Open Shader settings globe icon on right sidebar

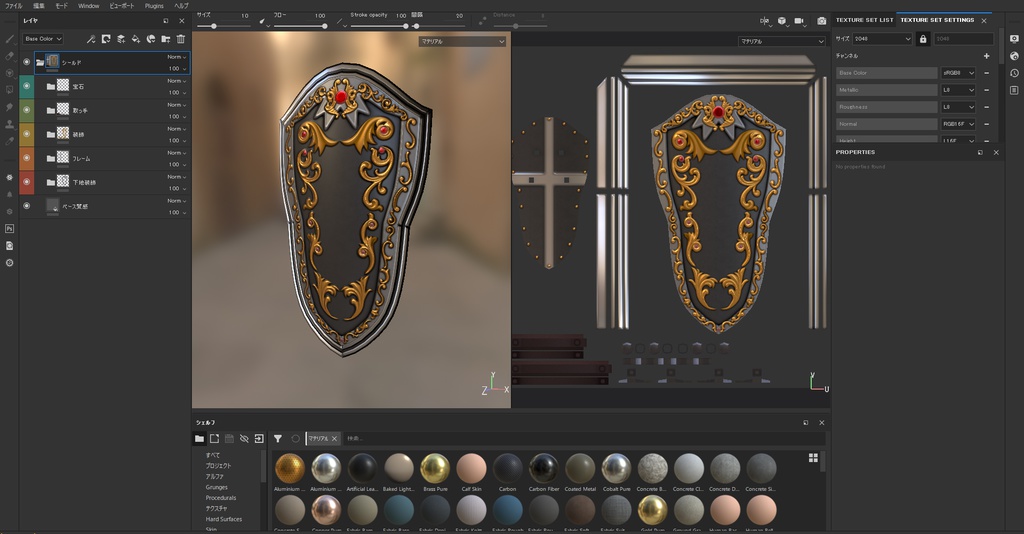[x=1014, y=56]
